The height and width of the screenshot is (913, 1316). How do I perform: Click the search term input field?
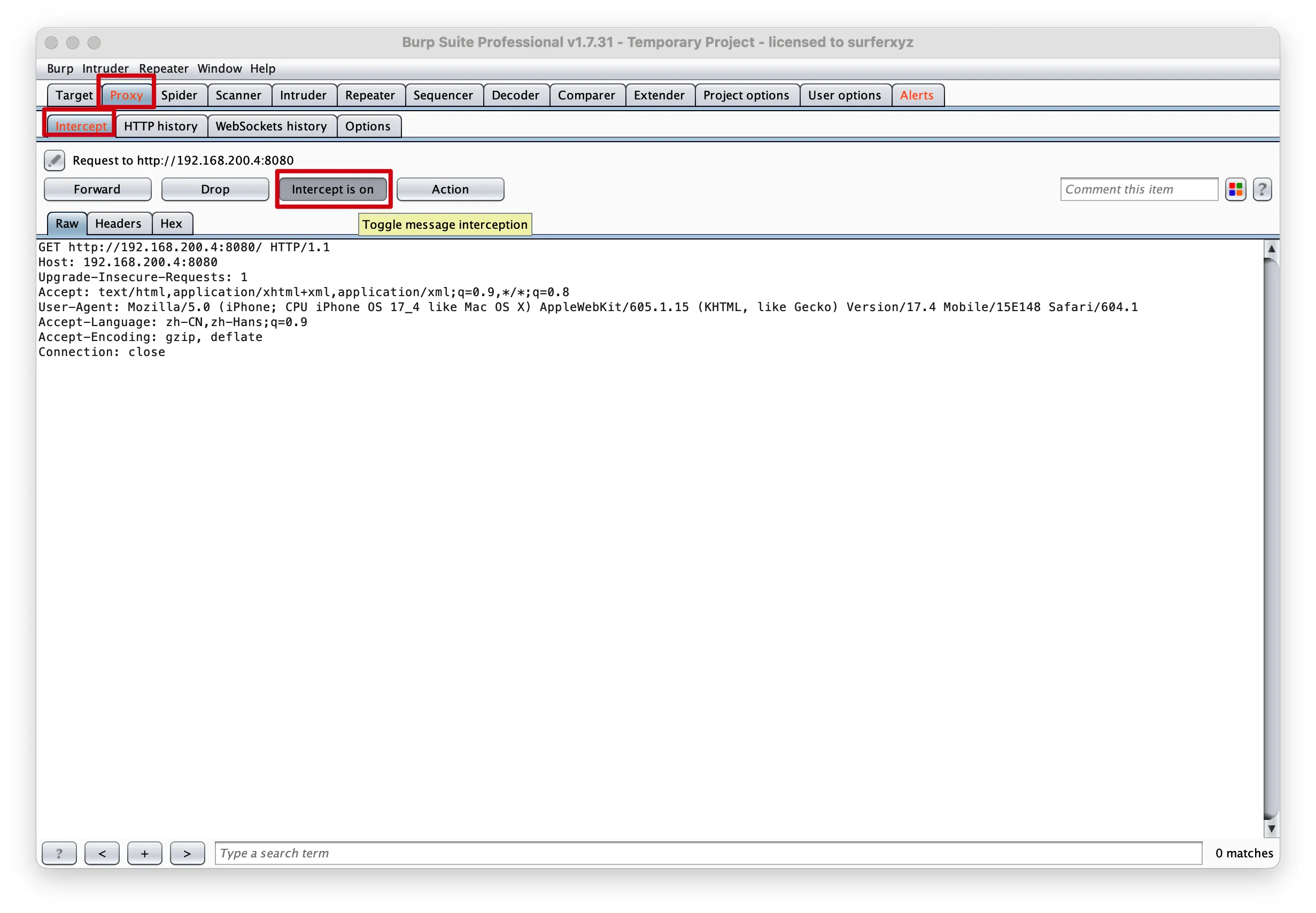pos(708,853)
